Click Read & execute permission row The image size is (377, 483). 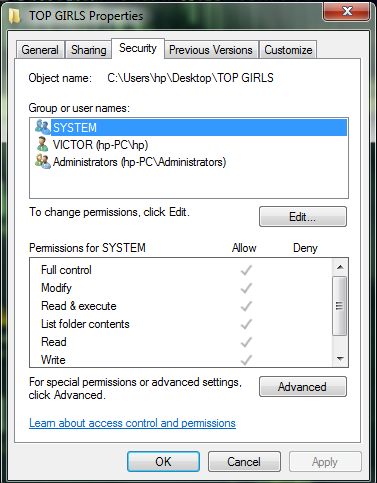point(181,306)
